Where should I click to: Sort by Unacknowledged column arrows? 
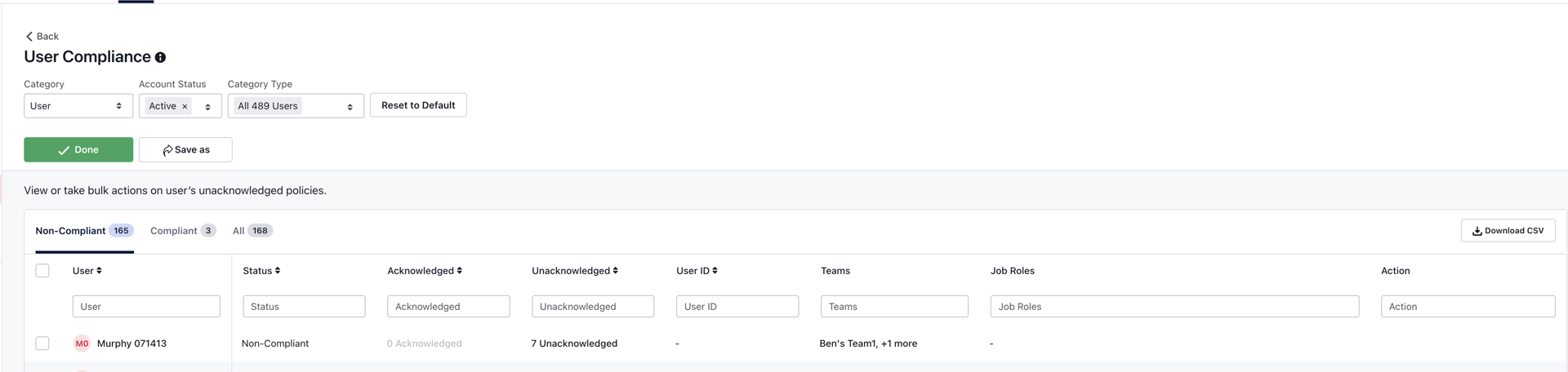click(615, 271)
